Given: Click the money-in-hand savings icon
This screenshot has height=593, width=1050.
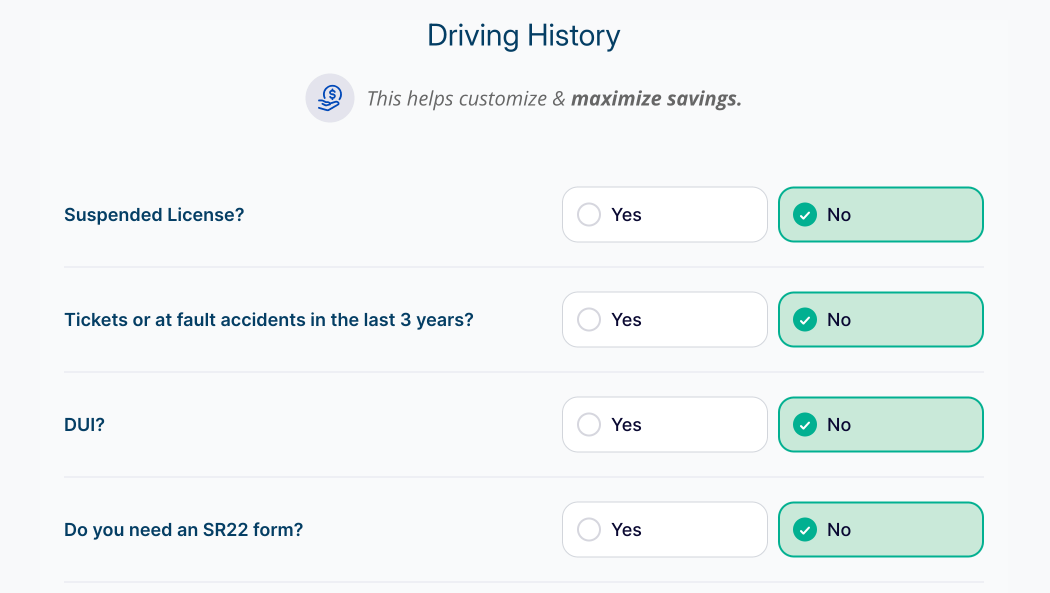Looking at the screenshot, I should pyautogui.click(x=330, y=98).
